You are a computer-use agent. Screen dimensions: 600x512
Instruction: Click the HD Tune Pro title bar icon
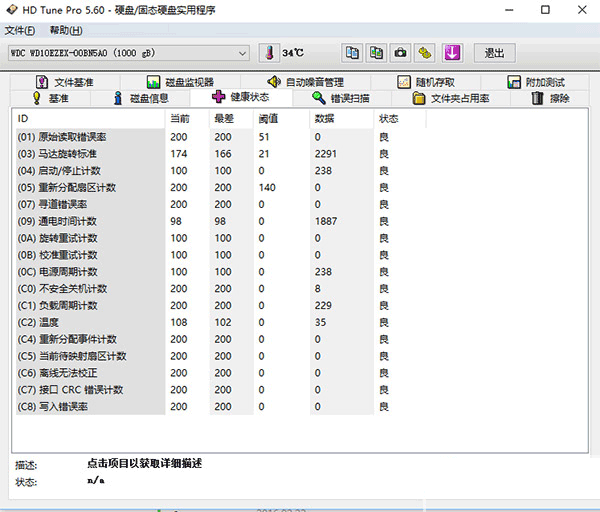[x=11, y=10]
